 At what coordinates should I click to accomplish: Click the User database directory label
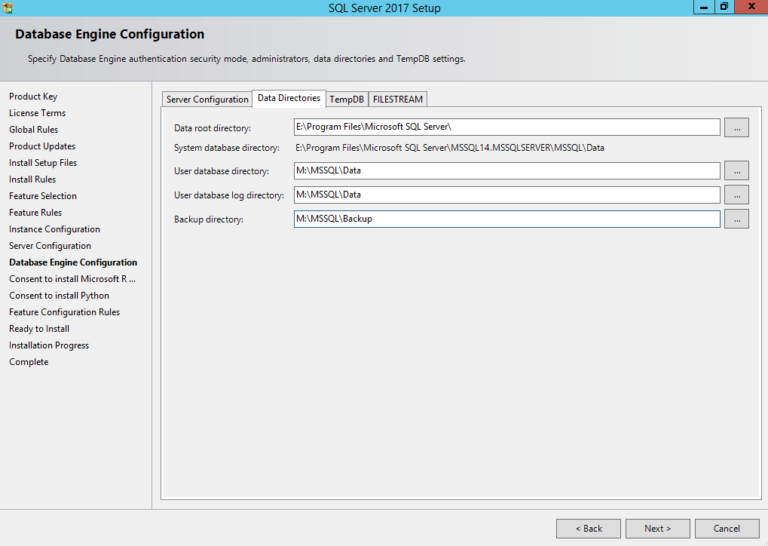(x=221, y=171)
